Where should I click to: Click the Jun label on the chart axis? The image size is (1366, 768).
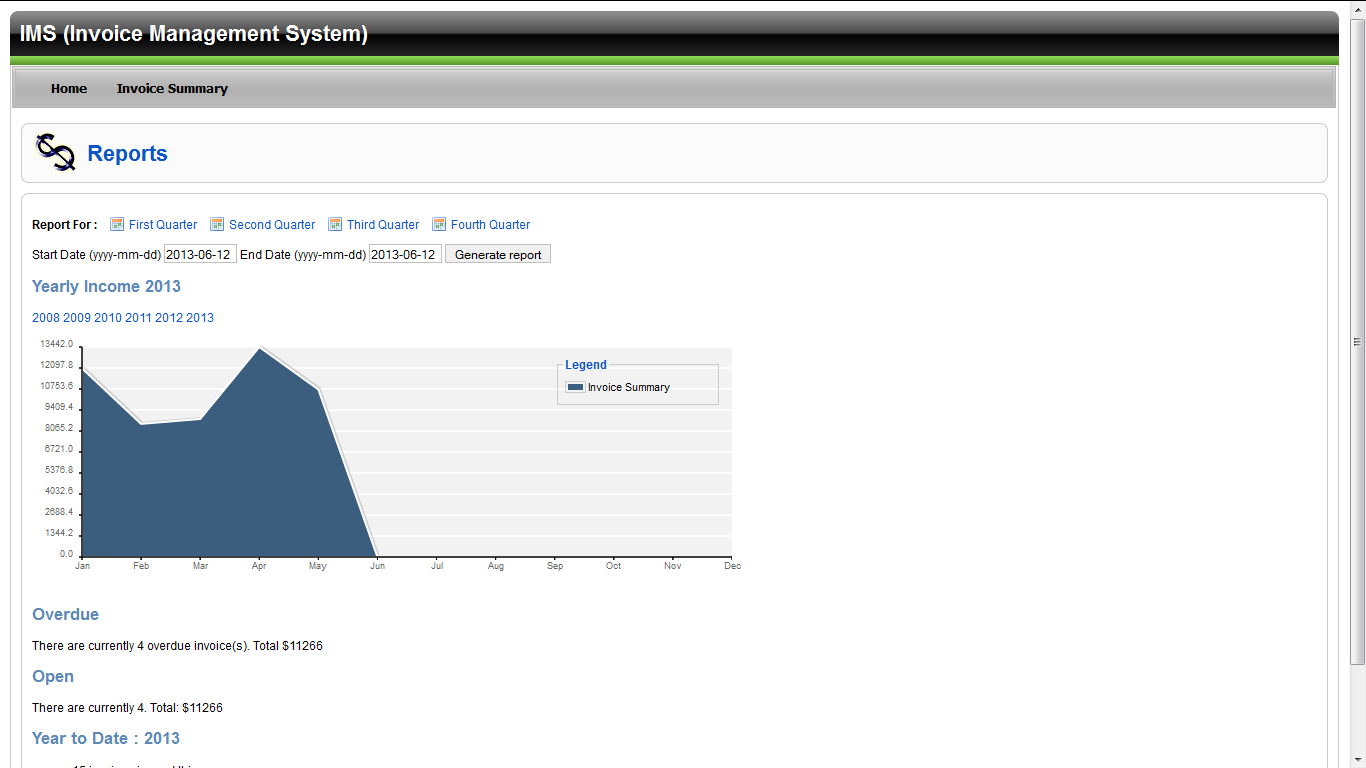(x=377, y=566)
